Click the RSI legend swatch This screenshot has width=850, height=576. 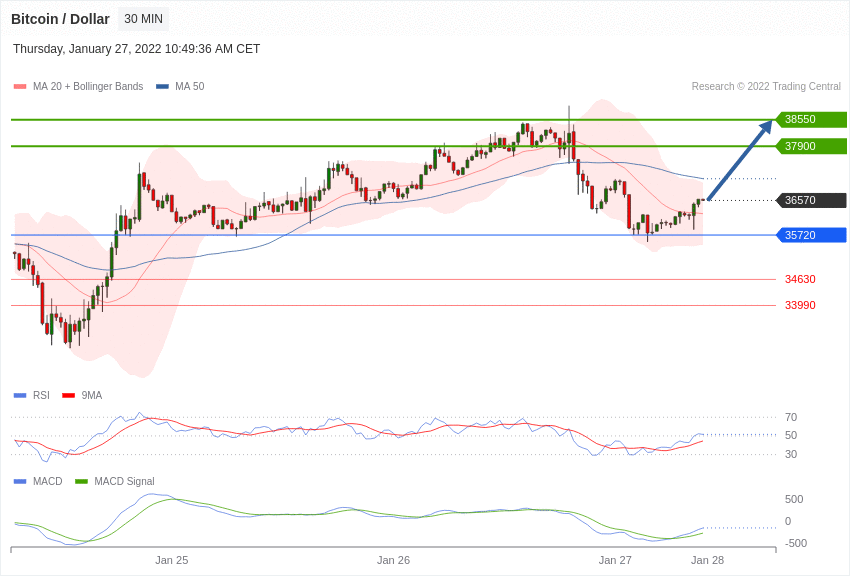point(20,396)
